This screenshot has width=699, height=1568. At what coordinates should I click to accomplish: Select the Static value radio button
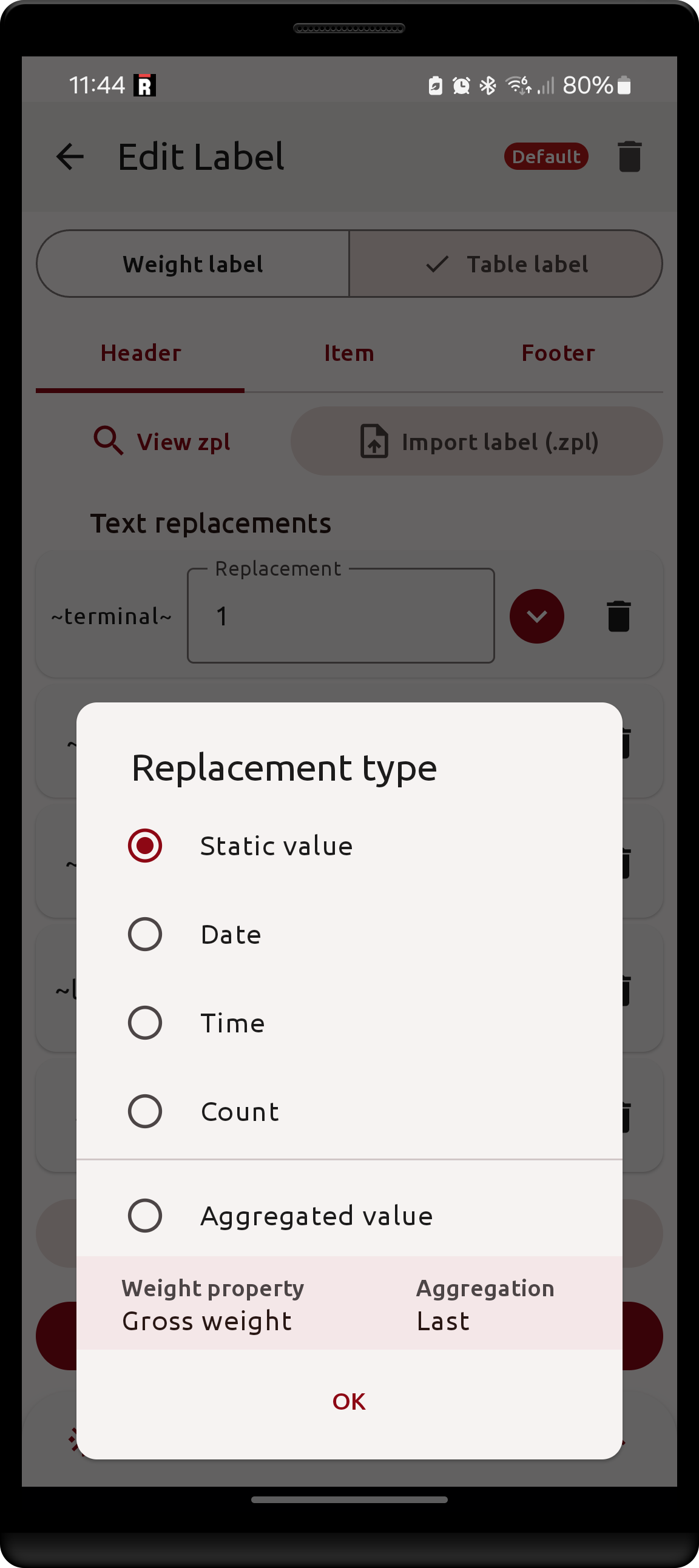[145, 846]
